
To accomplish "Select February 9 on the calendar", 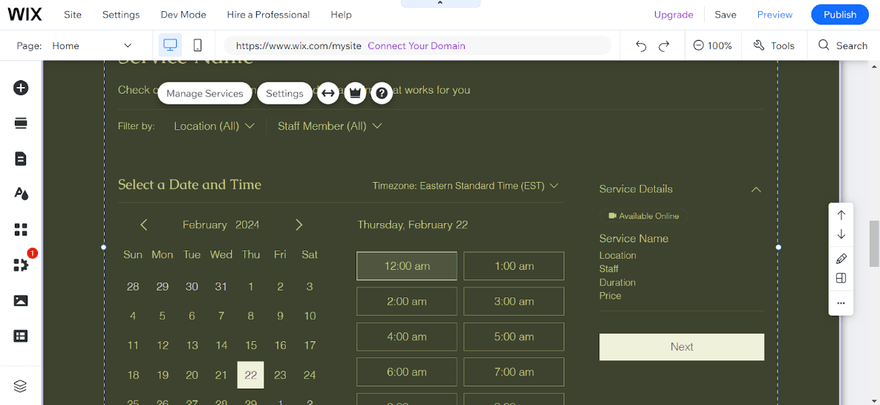I will click(x=280, y=316).
